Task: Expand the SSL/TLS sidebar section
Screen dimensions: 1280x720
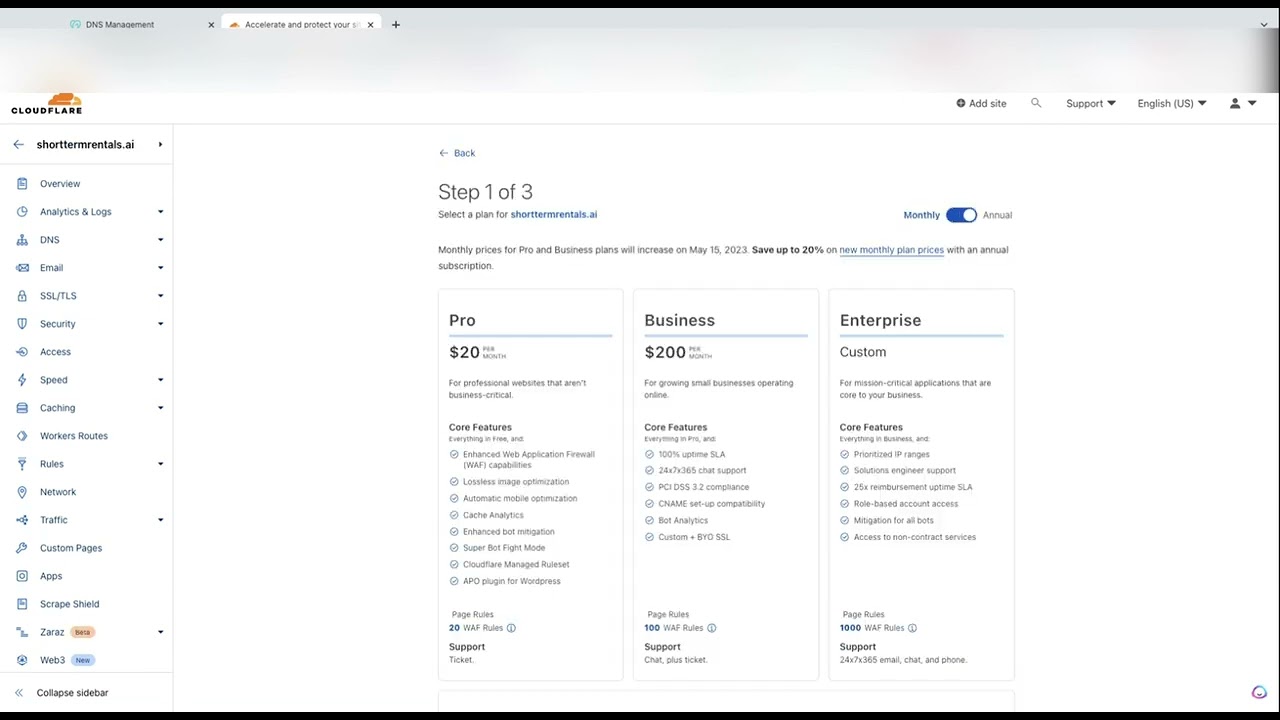Action: click(x=160, y=296)
